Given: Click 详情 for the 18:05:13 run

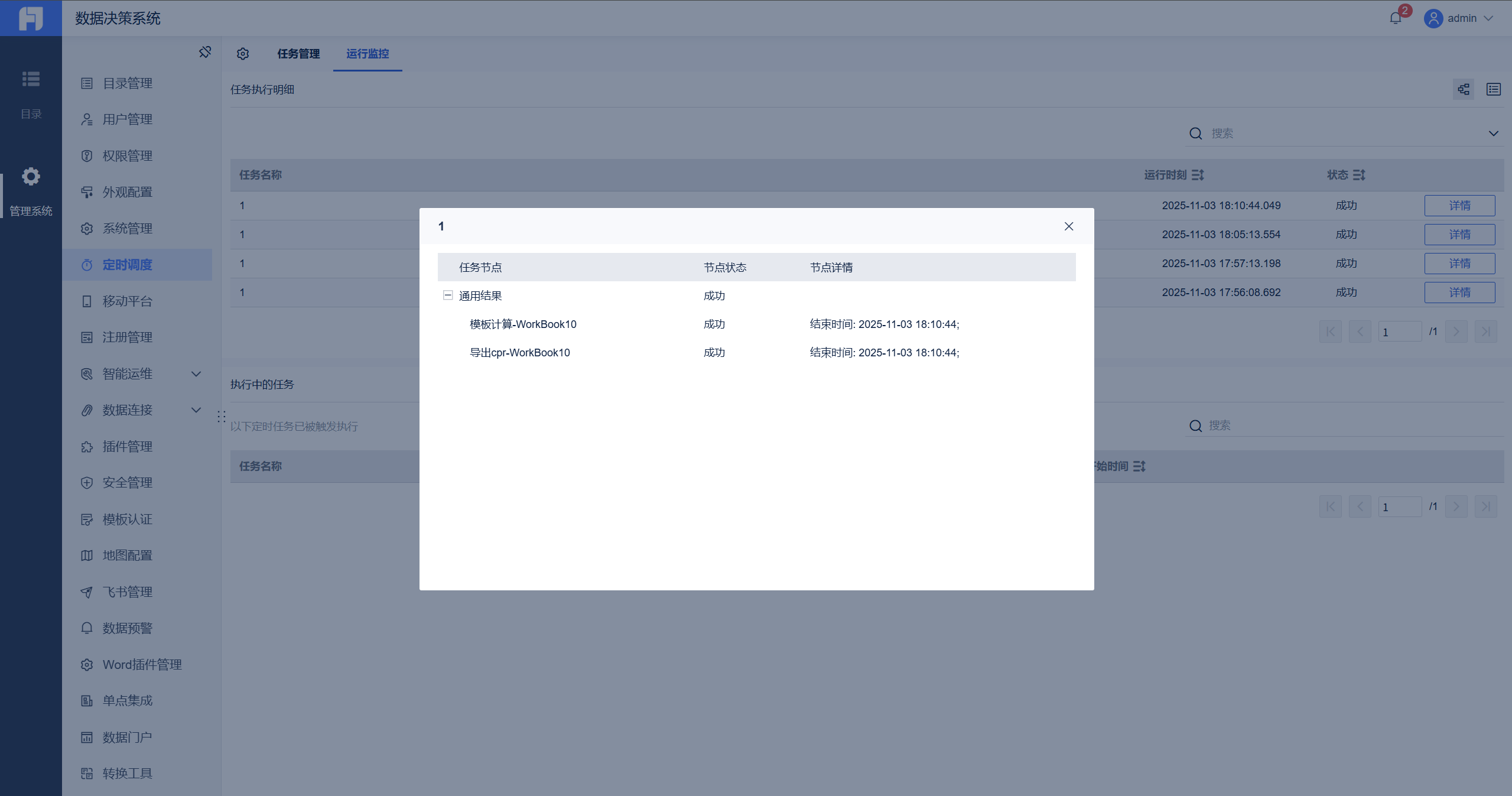Looking at the screenshot, I should [1459, 235].
